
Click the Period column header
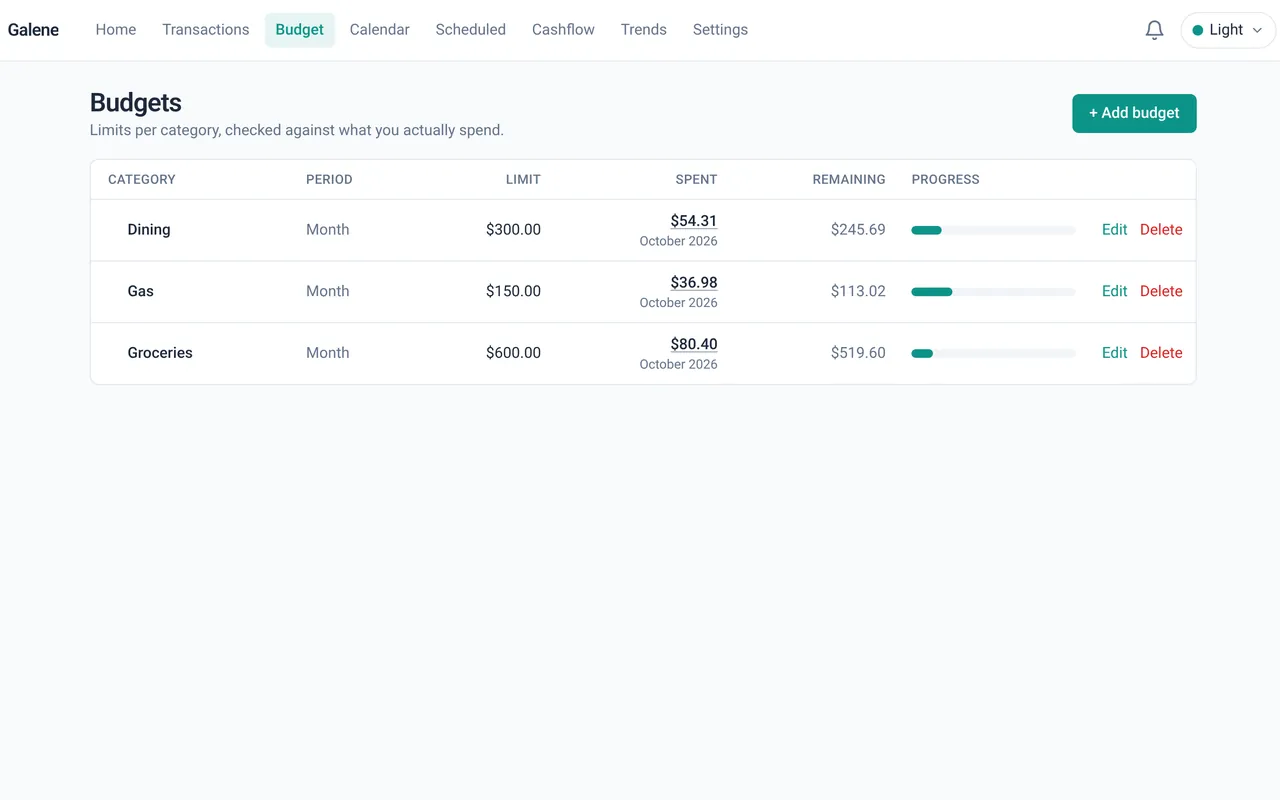click(329, 180)
